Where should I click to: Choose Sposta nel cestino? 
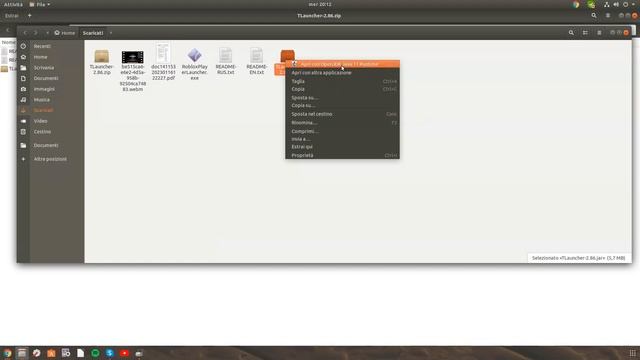(342, 114)
